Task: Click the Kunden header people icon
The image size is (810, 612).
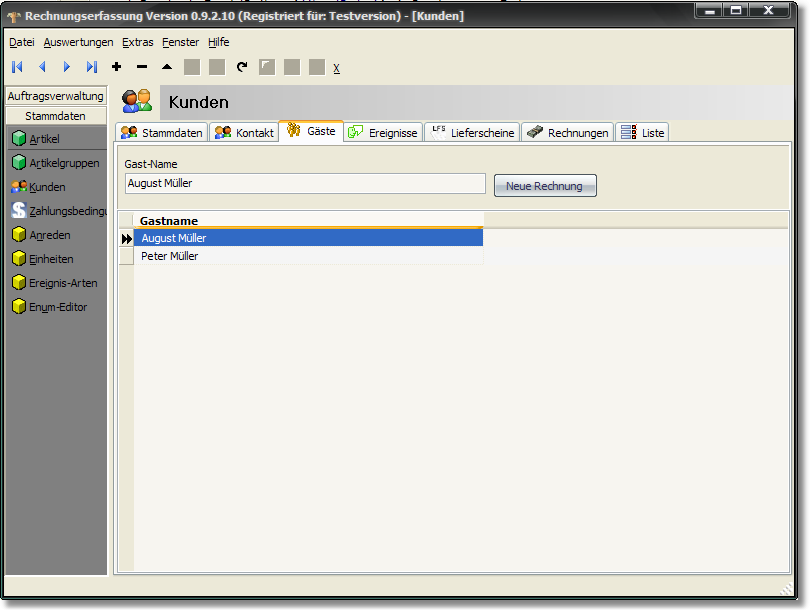Action: pos(137,101)
